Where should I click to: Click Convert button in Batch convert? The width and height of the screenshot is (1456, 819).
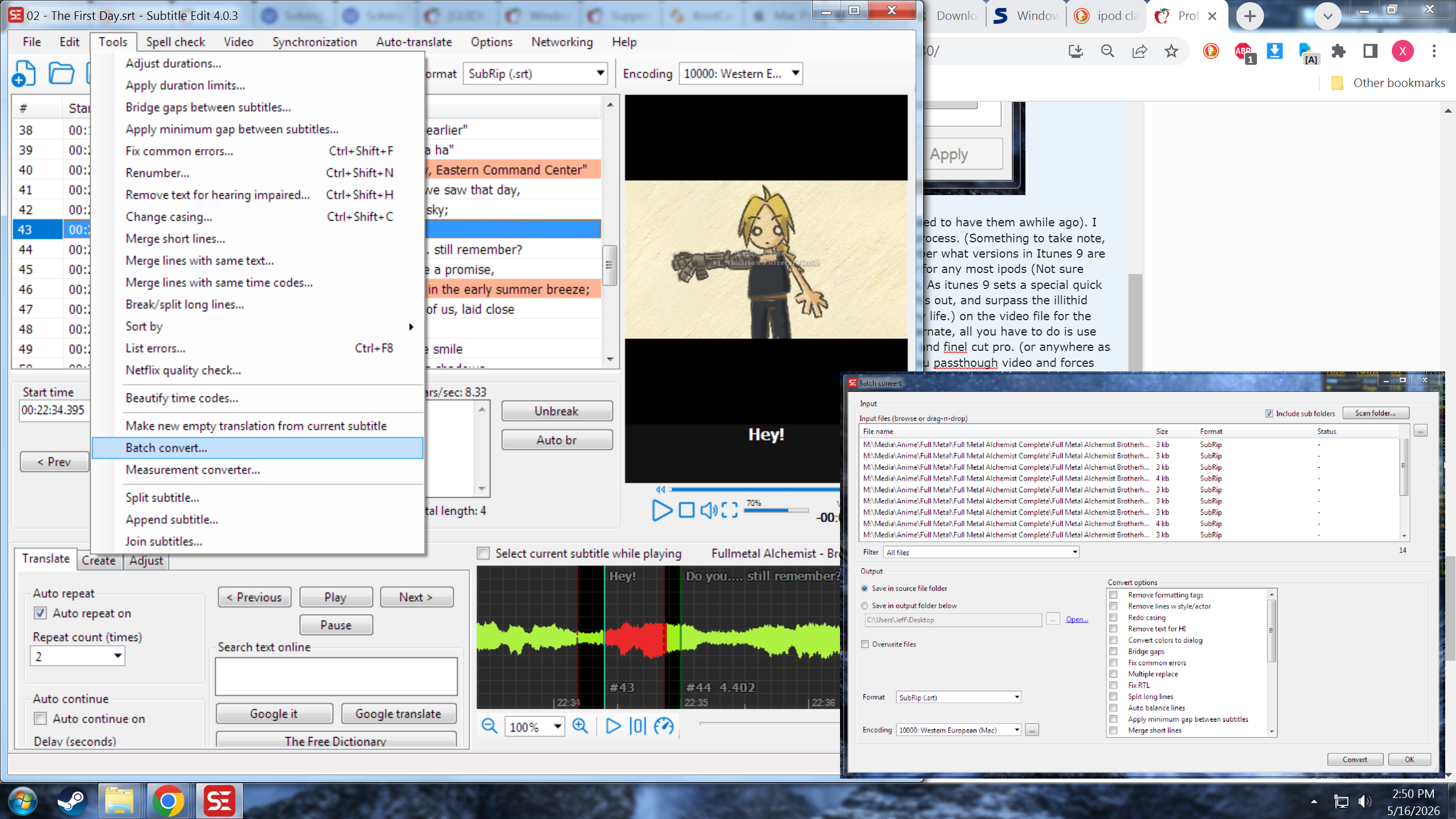coord(1355,759)
